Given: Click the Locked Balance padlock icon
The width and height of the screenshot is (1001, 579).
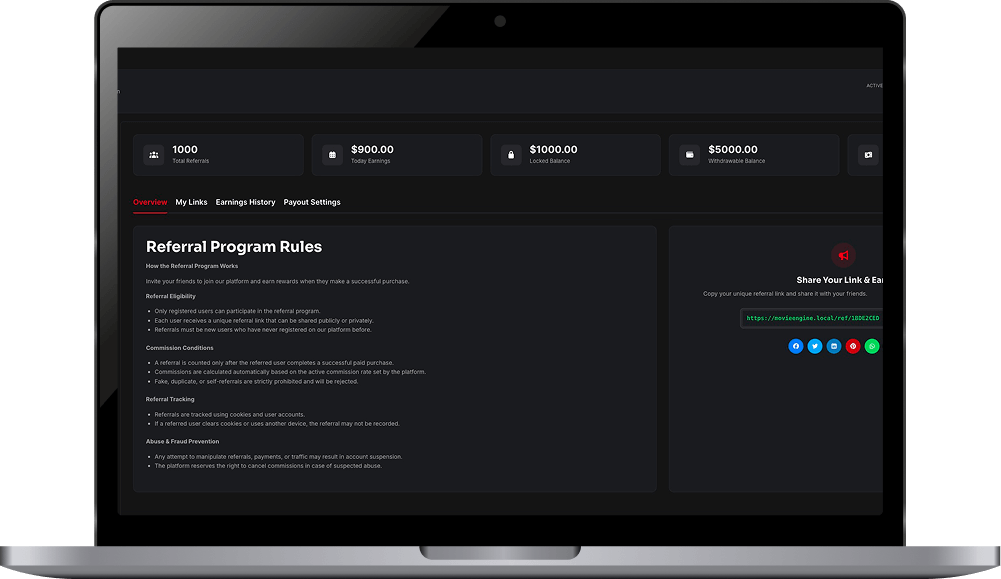Looking at the screenshot, I should pos(510,155).
